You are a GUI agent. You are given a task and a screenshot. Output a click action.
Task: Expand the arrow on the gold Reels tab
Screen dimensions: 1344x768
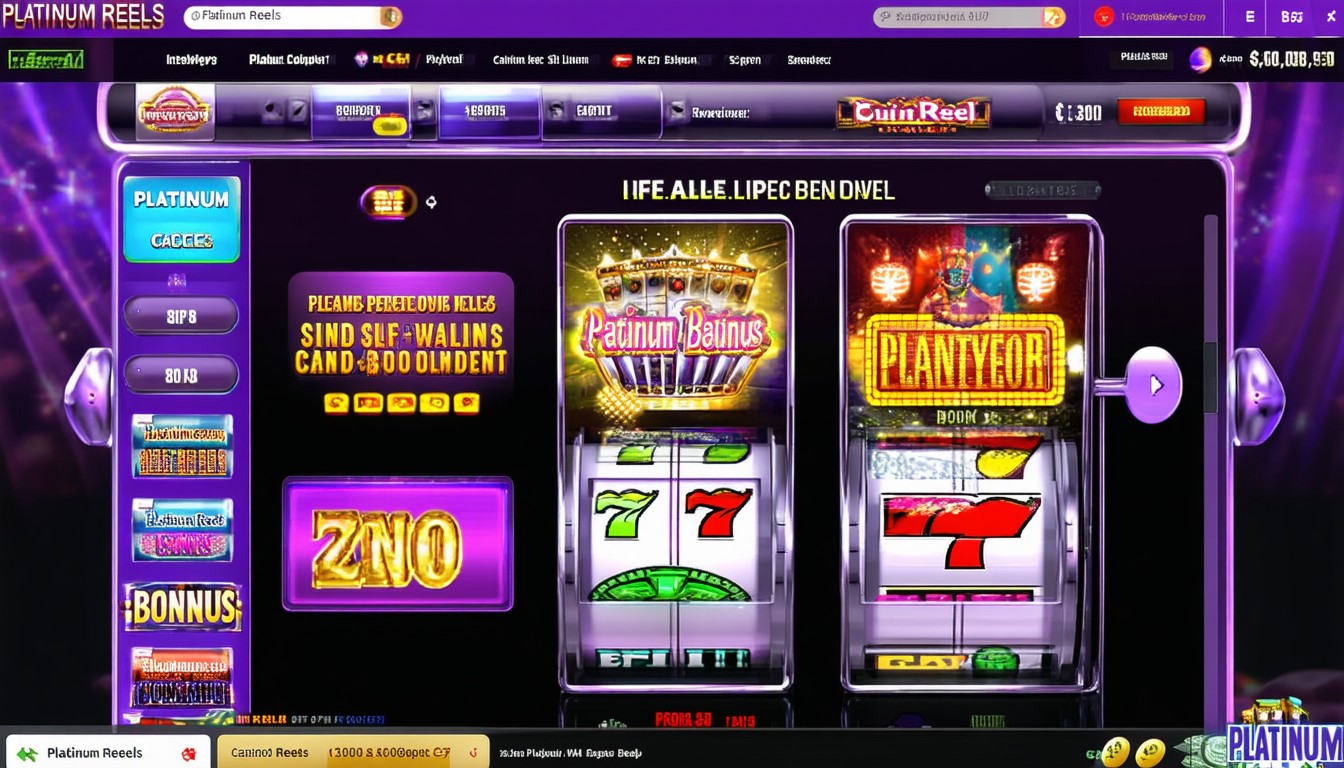coord(473,753)
